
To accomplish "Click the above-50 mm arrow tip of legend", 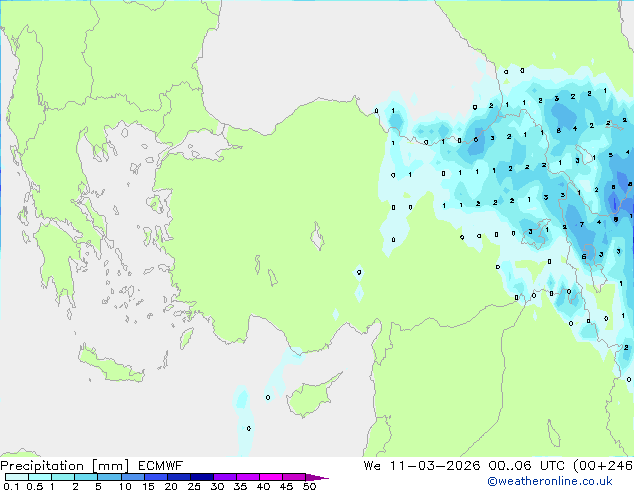I will 317,478.
